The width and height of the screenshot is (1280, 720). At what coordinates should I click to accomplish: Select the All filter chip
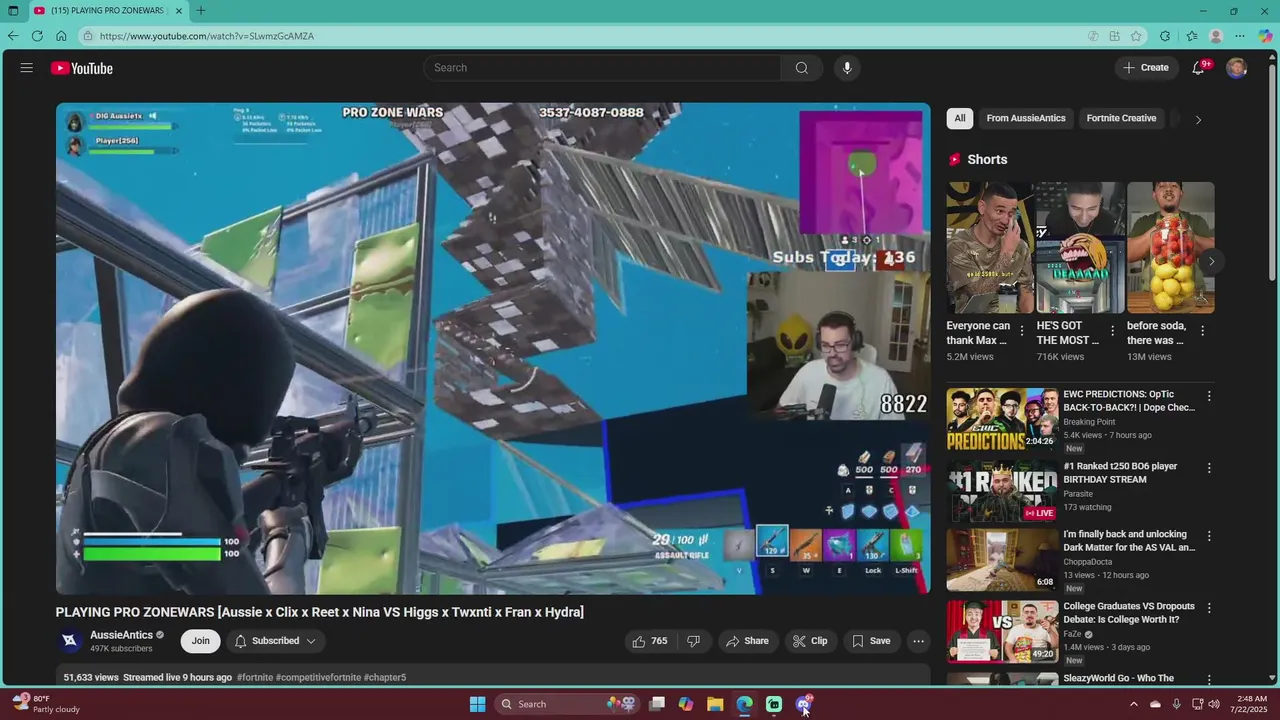coord(960,118)
